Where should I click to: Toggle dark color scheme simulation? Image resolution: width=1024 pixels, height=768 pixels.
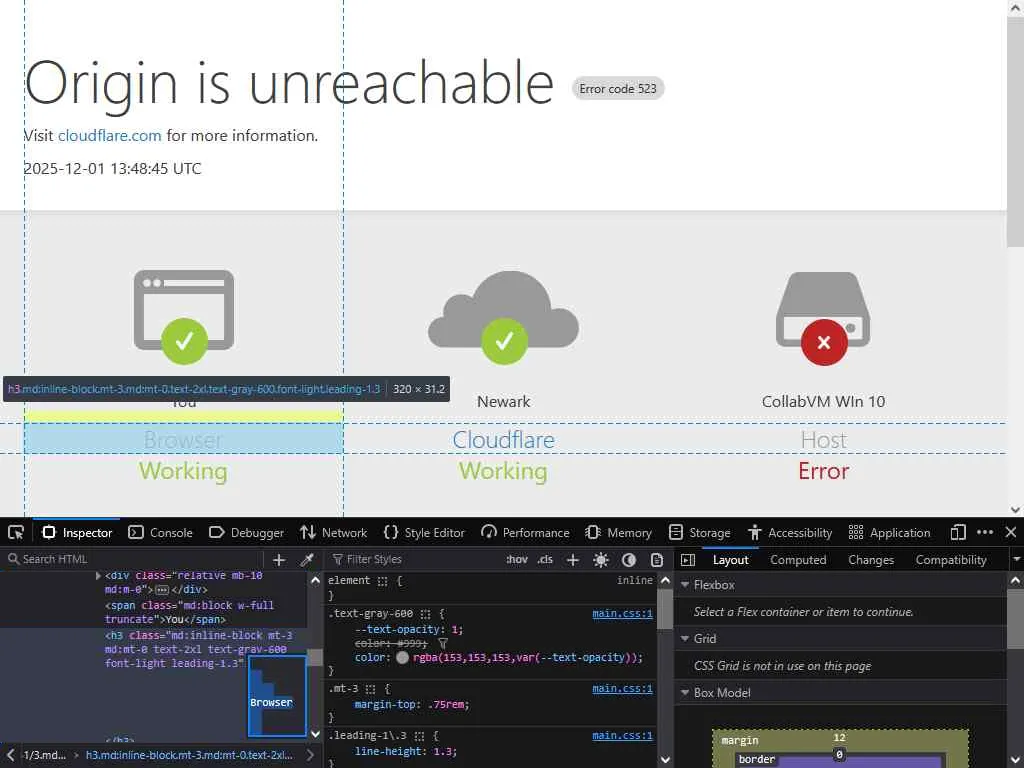[629, 560]
